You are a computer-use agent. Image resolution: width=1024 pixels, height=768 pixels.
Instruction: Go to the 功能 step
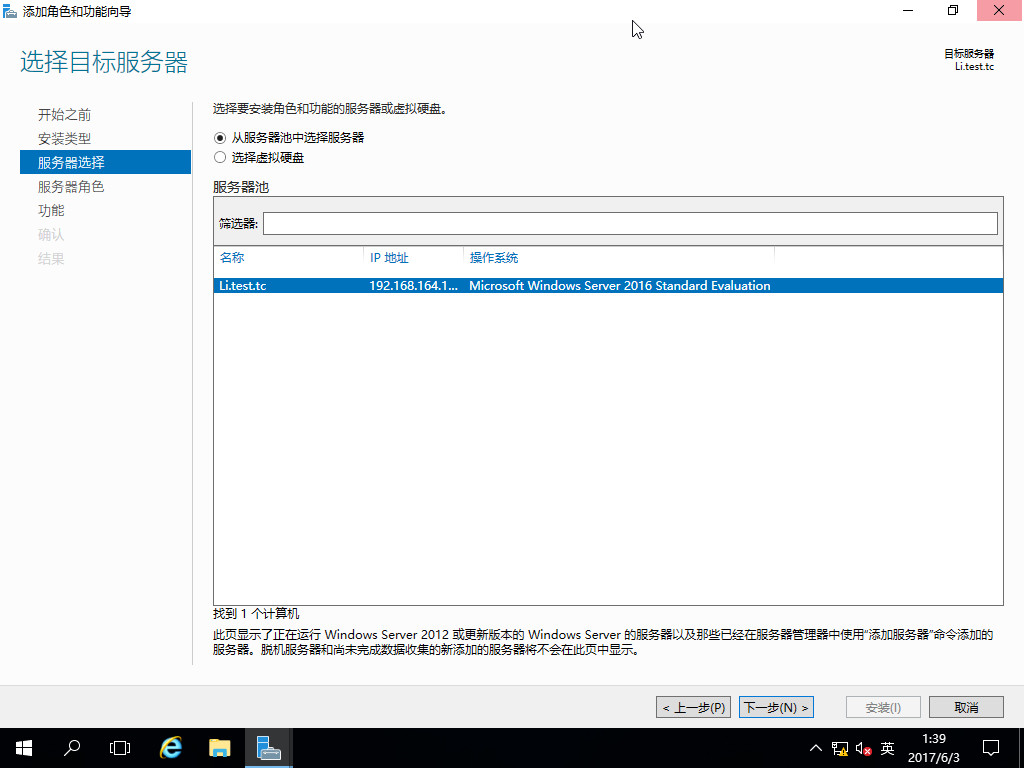pos(51,210)
